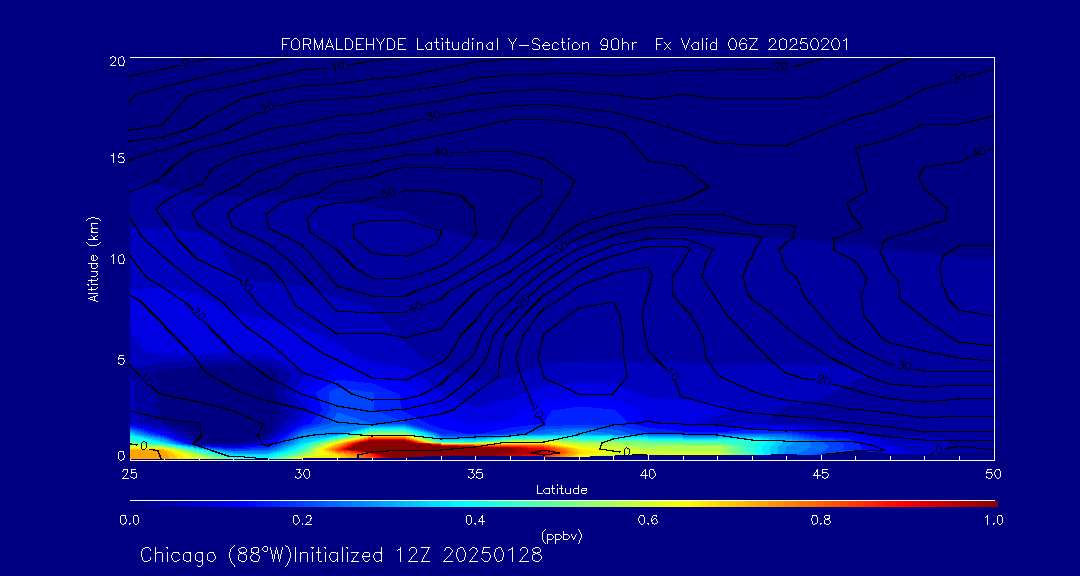Click the latitude tick label 25
The width and height of the screenshot is (1080, 576).
point(129,473)
